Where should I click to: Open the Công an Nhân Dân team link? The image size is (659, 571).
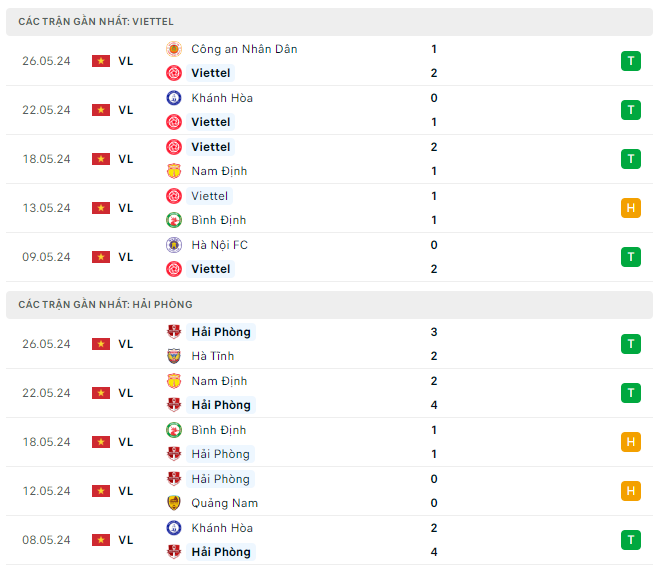(244, 49)
